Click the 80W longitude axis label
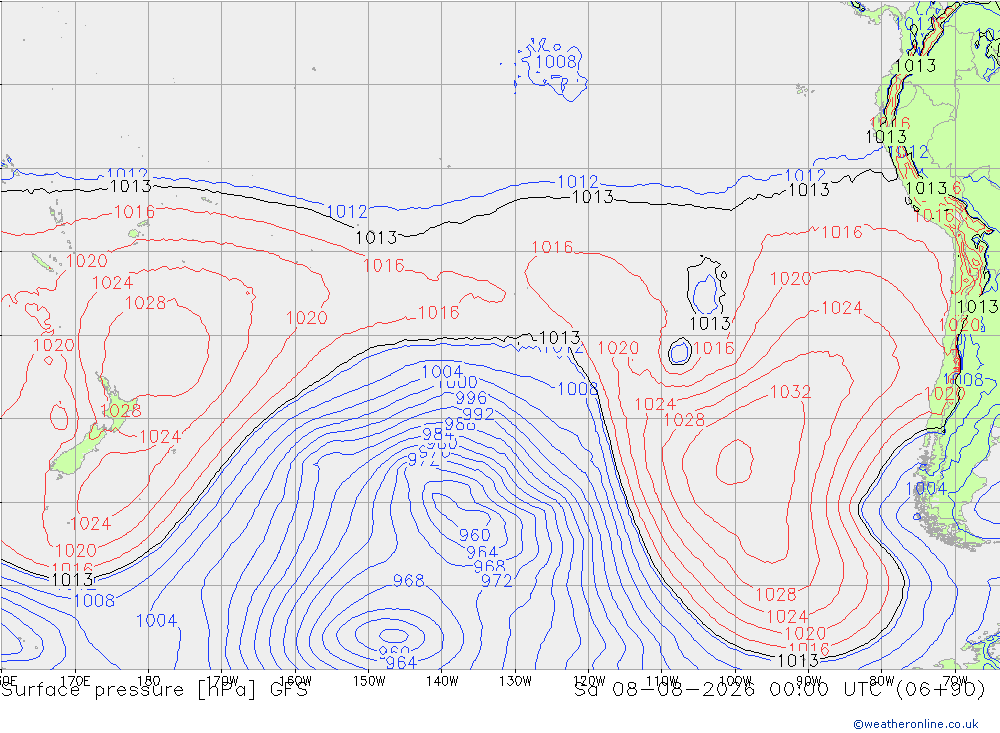Viewport: 1000px width, 733px height. [882, 681]
